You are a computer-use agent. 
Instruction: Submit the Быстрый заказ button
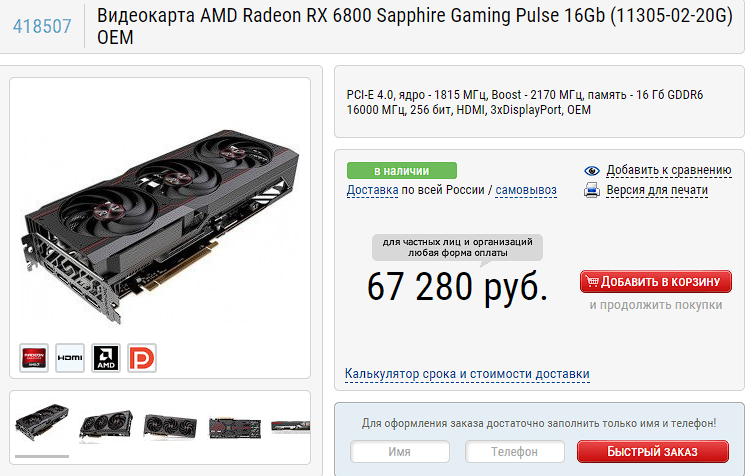[652, 451]
